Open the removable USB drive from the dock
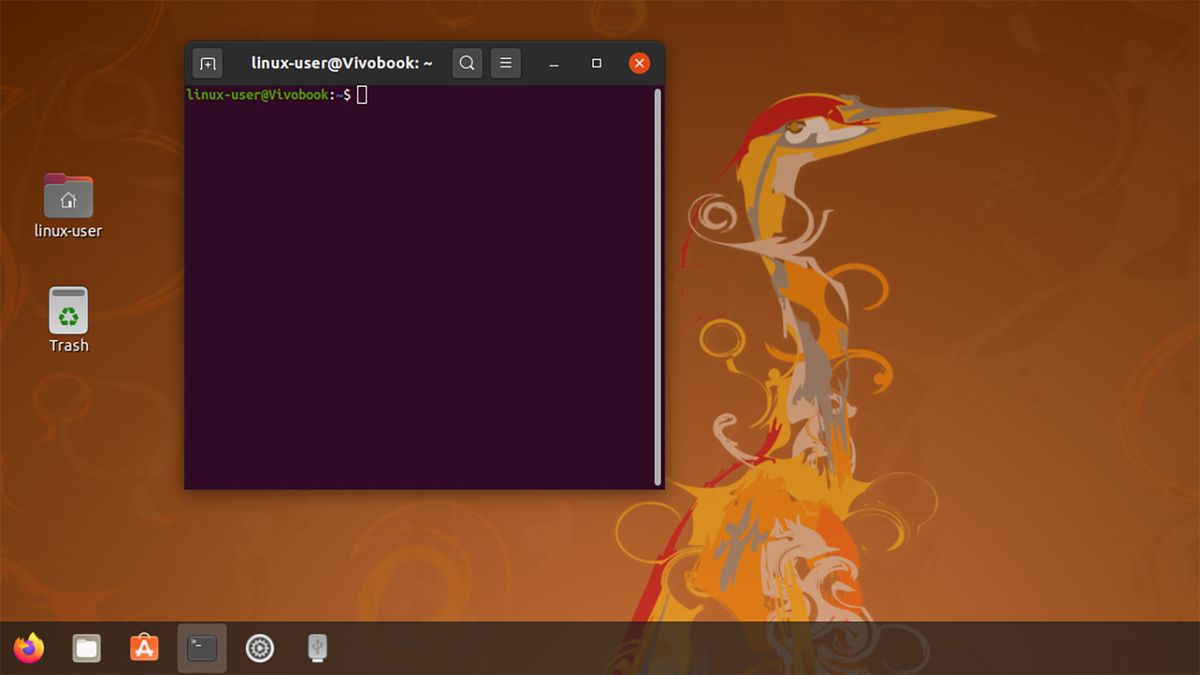1200x675 pixels. click(x=316, y=648)
